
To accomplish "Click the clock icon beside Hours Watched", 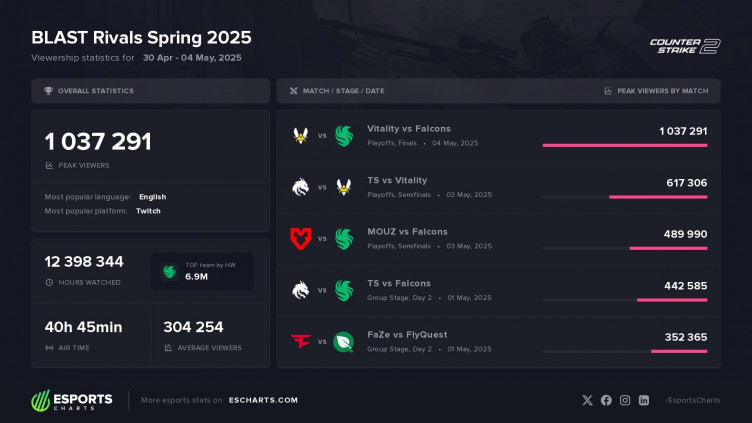I will [49, 282].
